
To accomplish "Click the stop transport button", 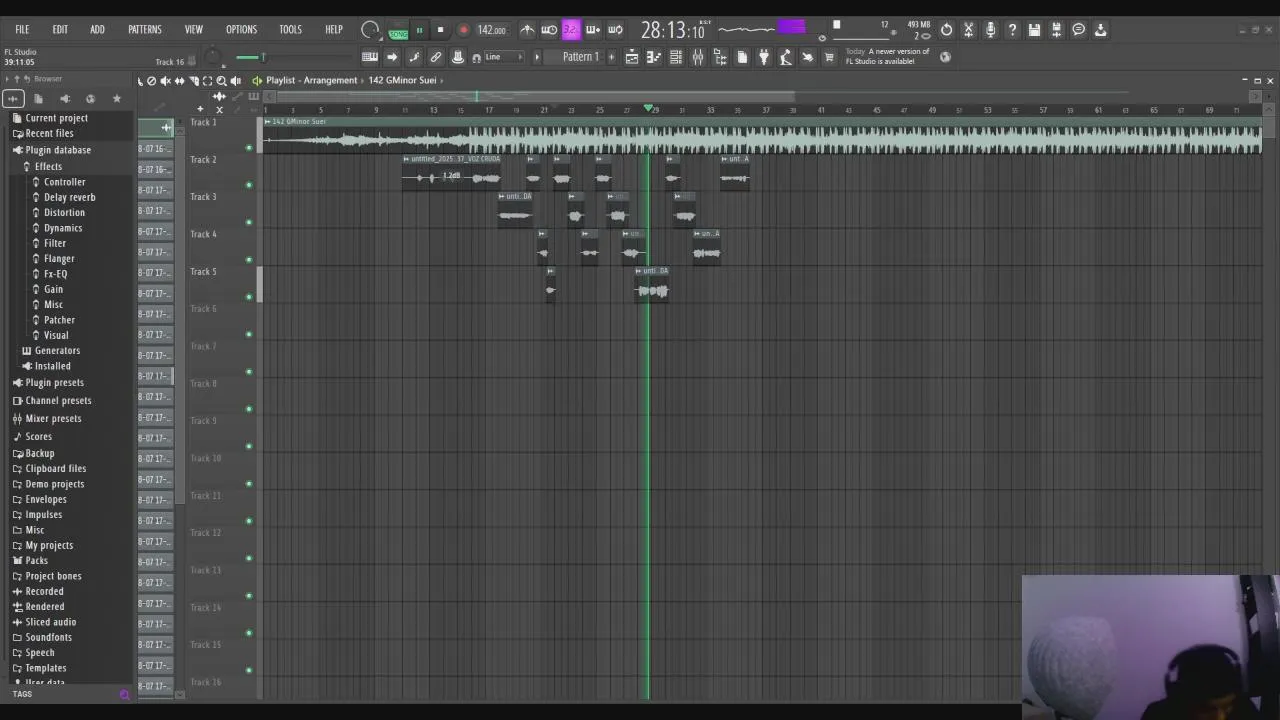I will pyautogui.click(x=440, y=30).
